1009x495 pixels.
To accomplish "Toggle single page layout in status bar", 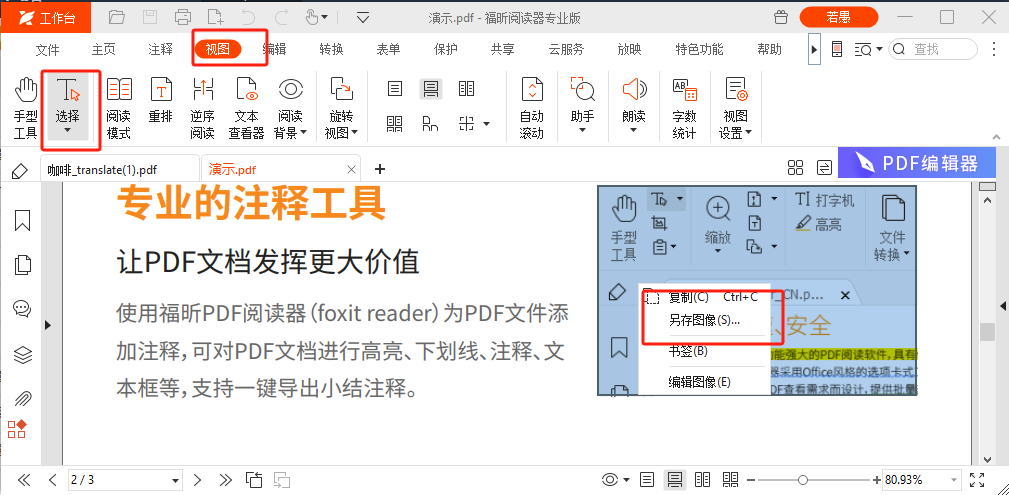I will pyautogui.click(x=647, y=480).
